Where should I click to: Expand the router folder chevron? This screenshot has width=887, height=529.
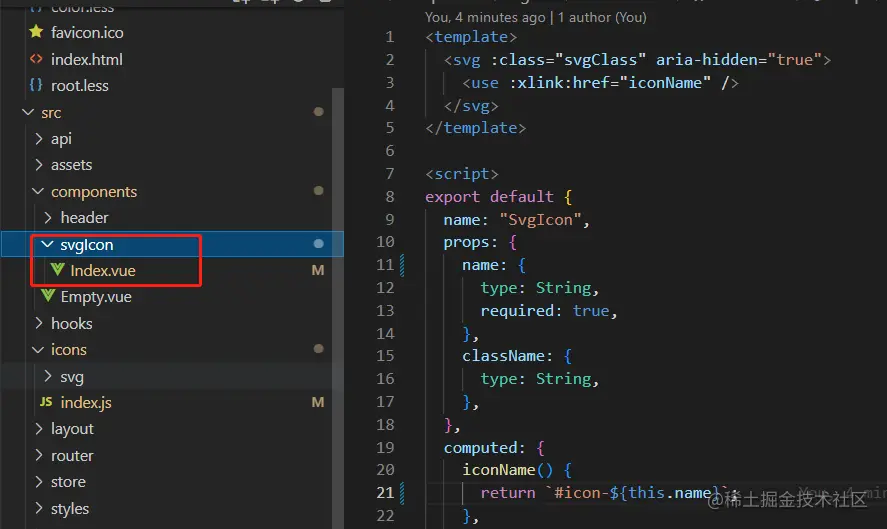point(38,455)
